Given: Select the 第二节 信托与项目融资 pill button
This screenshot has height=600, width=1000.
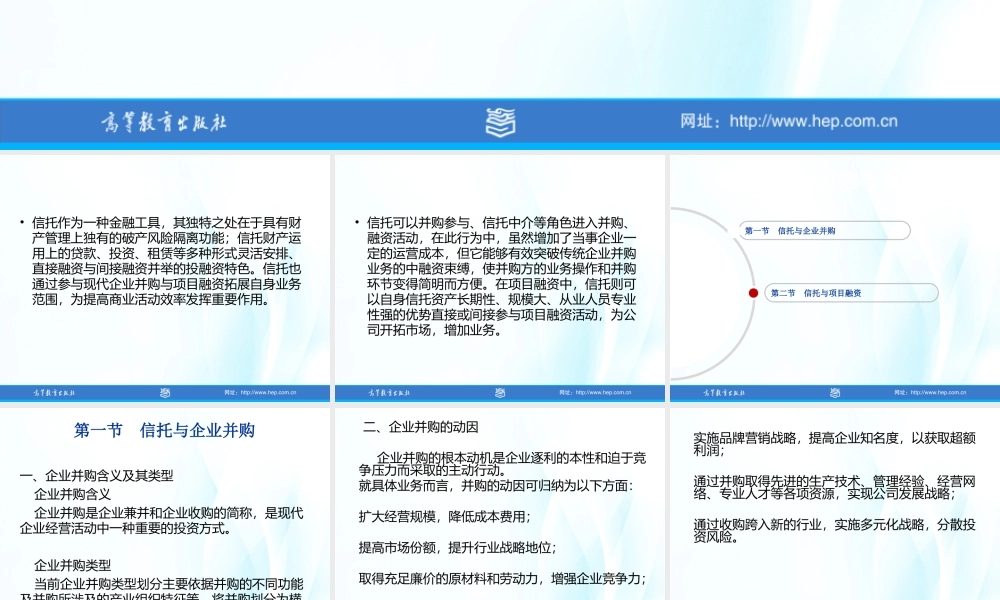Looking at the screenshot, I should tap(852, 293).
